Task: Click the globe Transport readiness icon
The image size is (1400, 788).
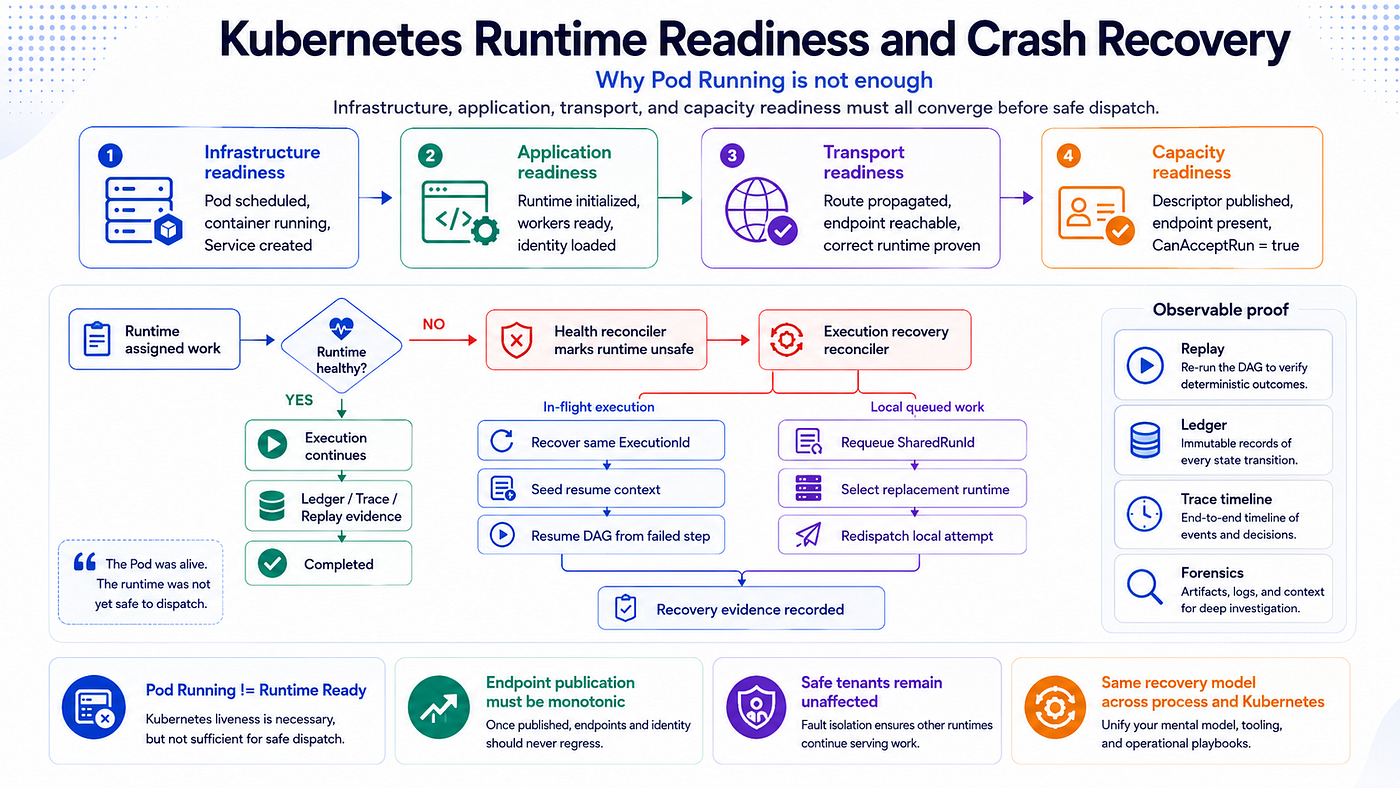Action: 762,211
